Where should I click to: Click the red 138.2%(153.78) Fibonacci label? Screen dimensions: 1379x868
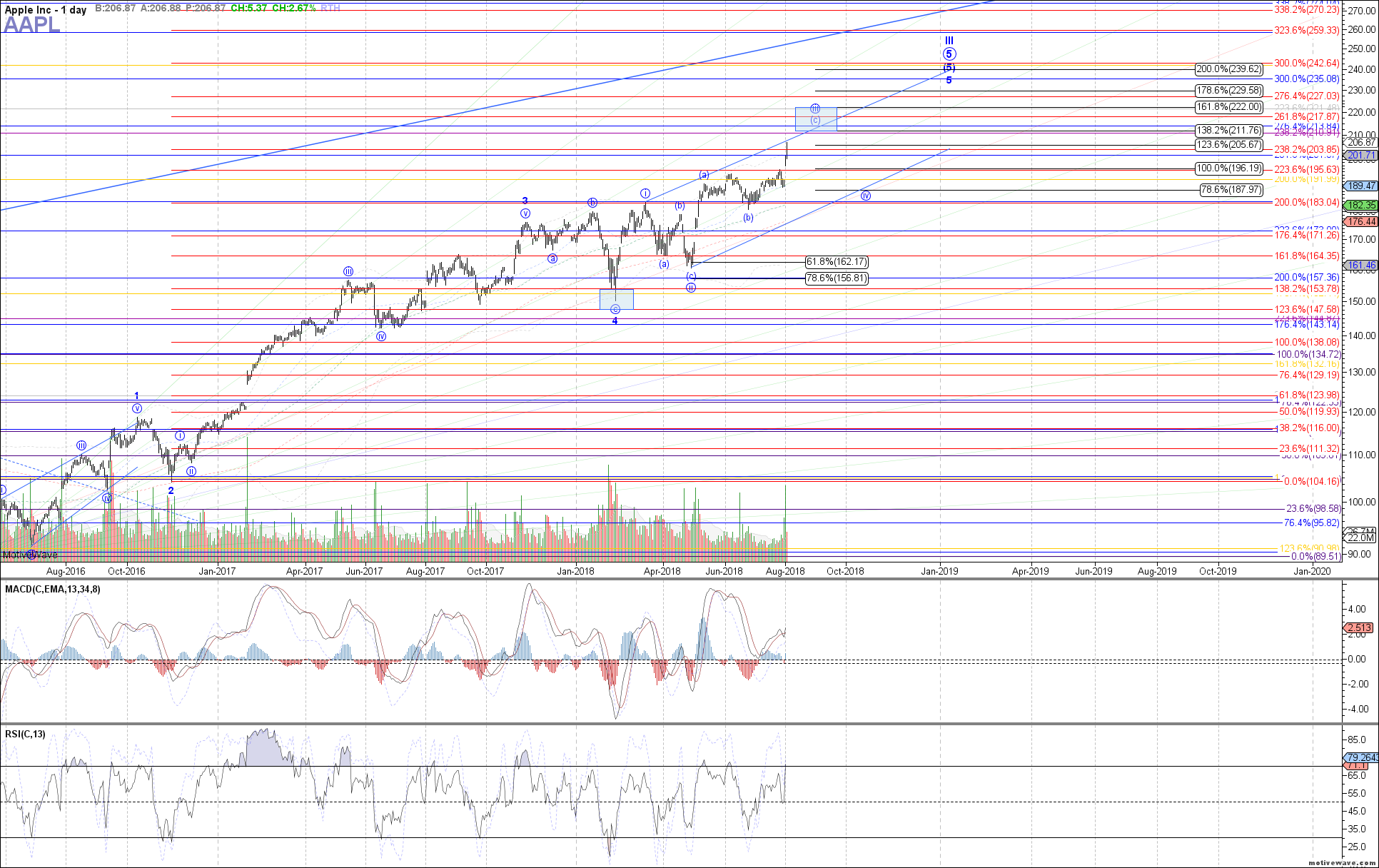(x=1306, y=288)
